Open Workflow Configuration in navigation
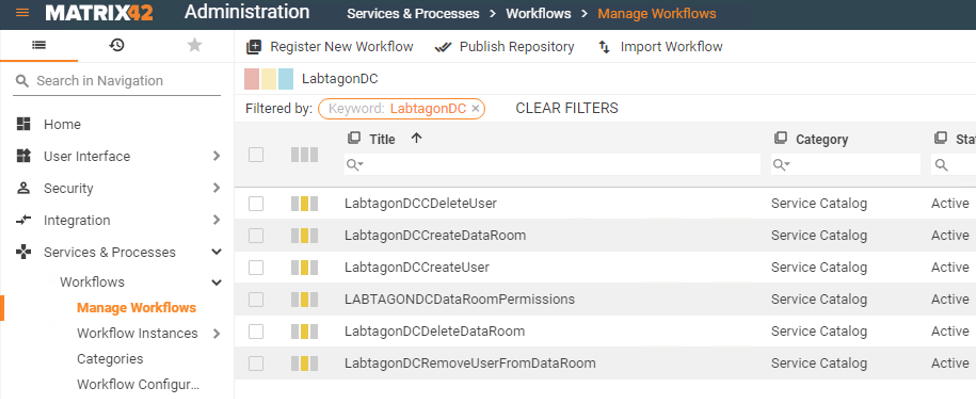Viewport: 976px width, 399px height. (139, 385)
